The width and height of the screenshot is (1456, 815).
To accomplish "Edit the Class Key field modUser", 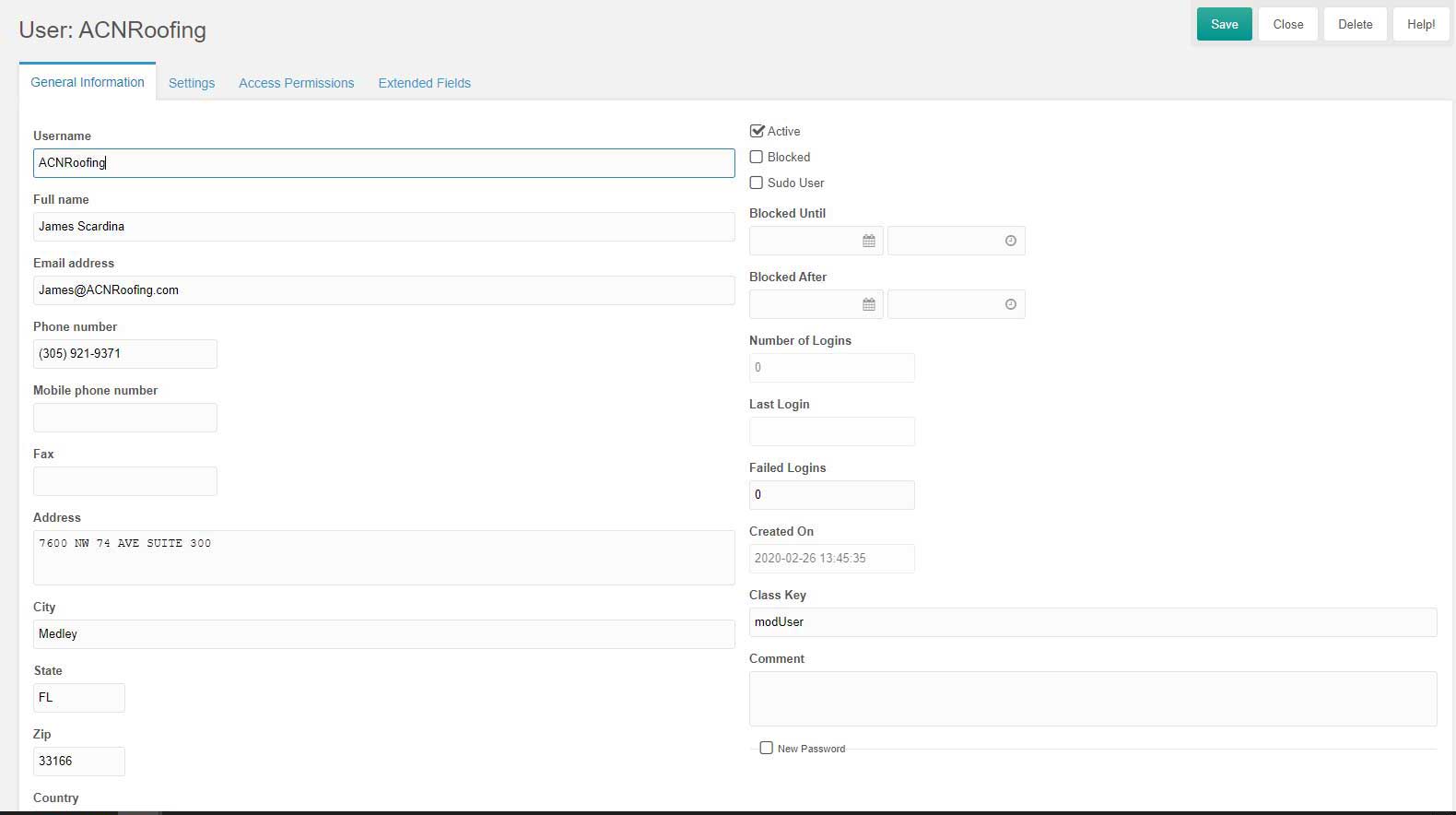I will tap(1093, 622).
